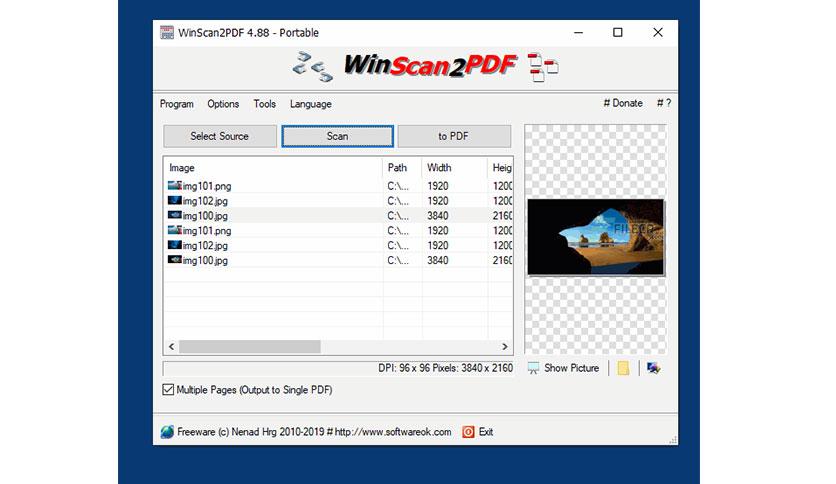Minimize the WinScan2PDF window
This screenshot has height=484, width=836.
(578, 33)
